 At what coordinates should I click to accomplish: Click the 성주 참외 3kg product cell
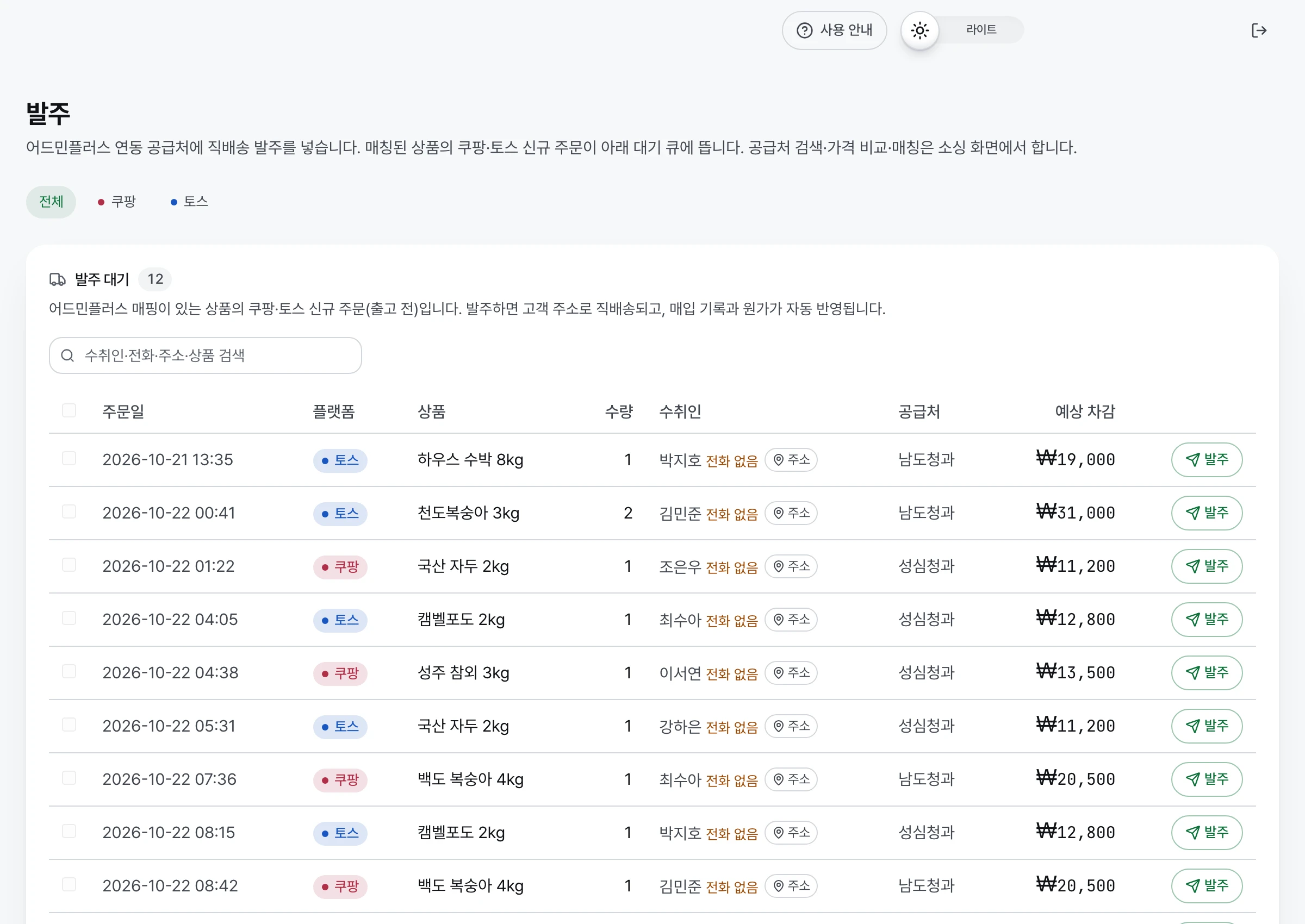463,673
